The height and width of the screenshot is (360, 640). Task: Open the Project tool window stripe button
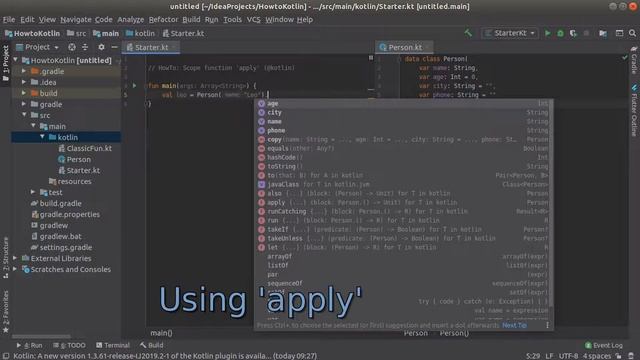coord(5,63)
